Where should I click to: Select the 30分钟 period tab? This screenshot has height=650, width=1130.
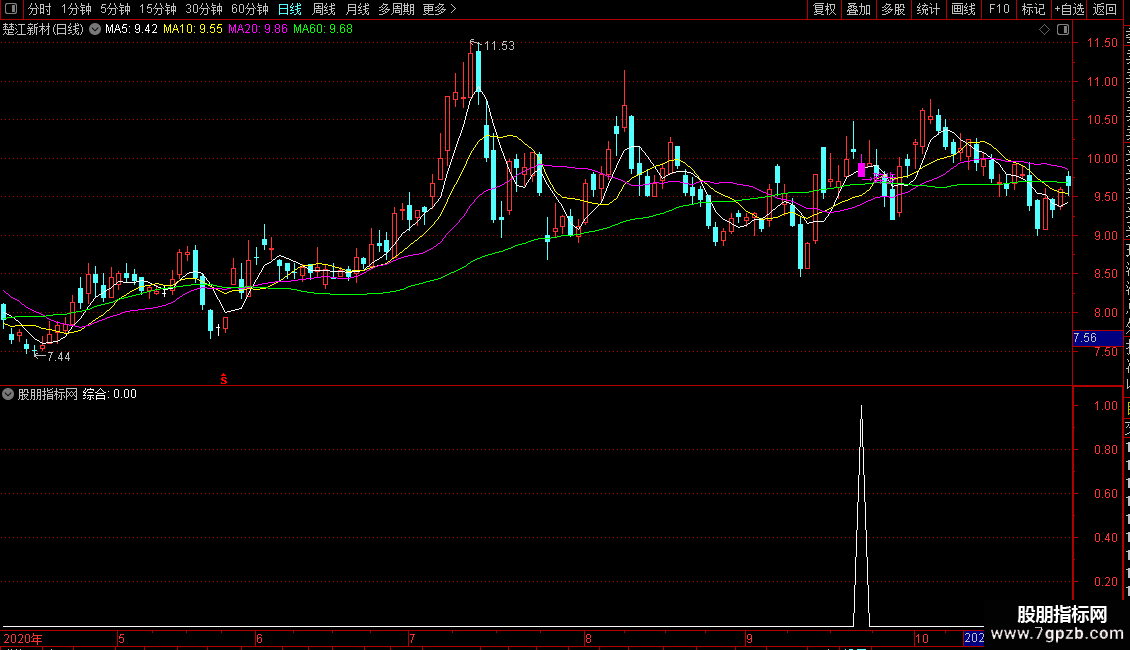203,9
